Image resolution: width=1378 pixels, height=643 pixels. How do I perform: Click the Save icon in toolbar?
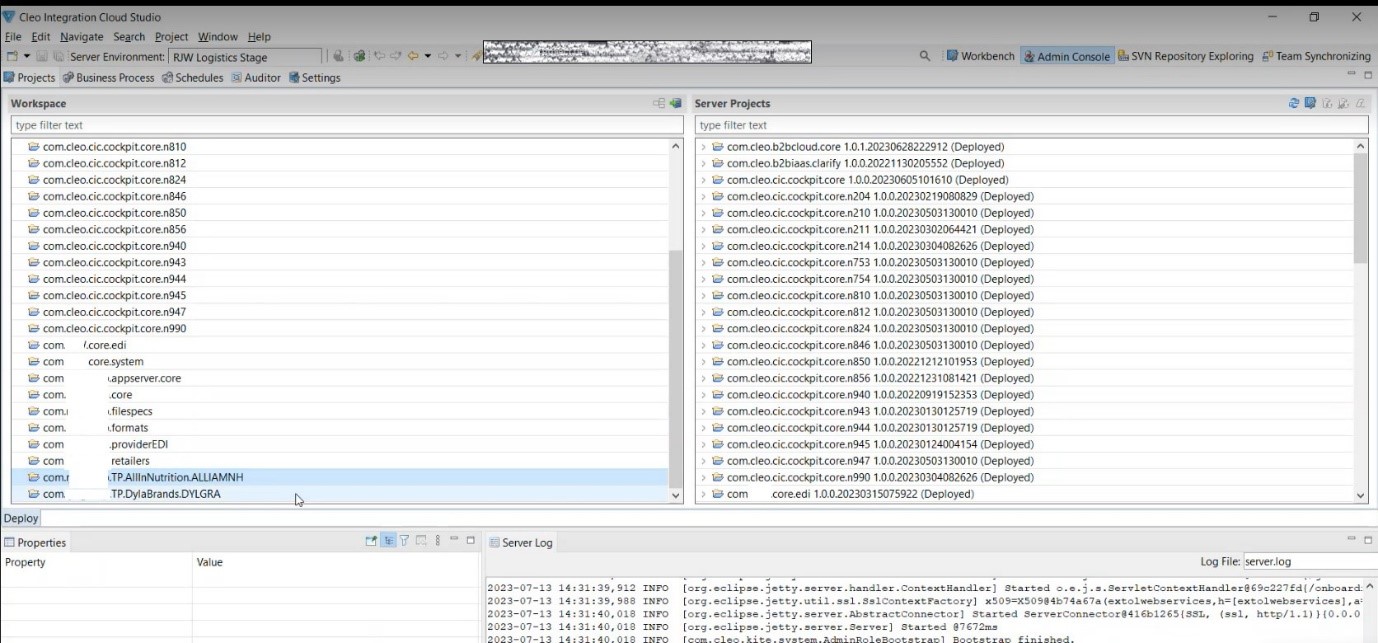pos(43,57)
